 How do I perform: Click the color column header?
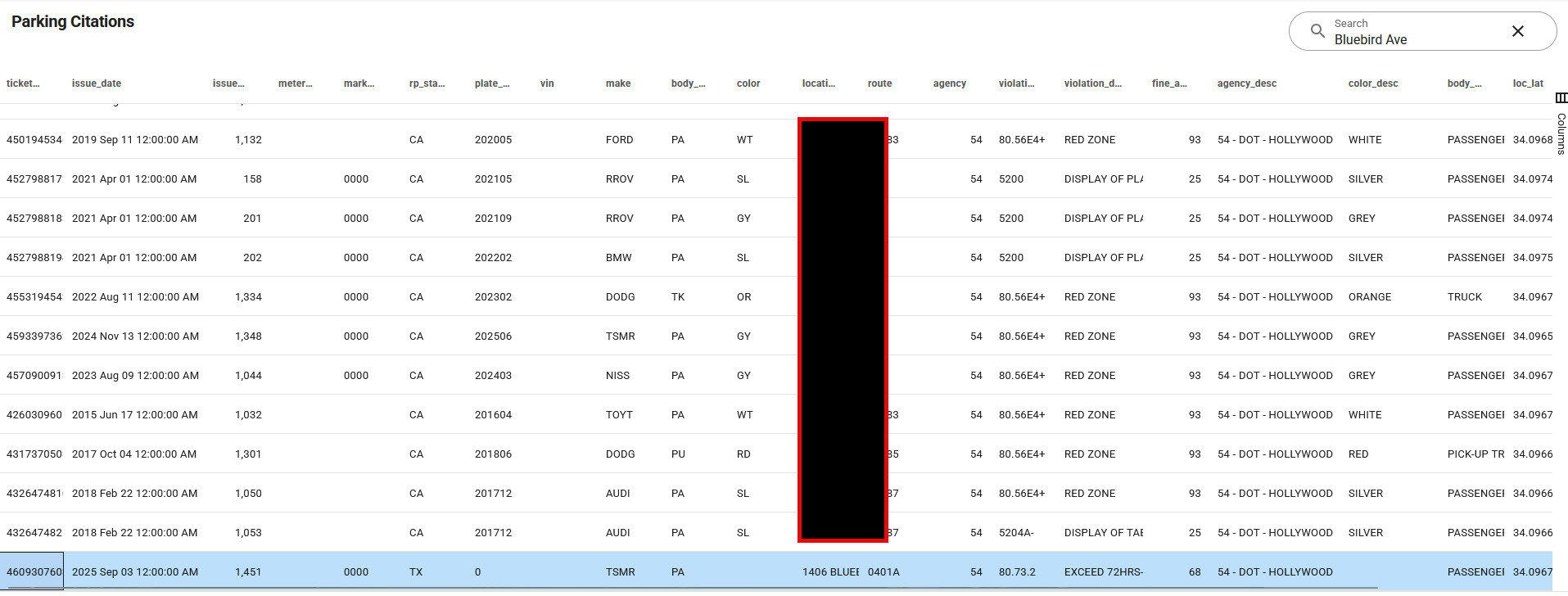[x=748, y=84]
